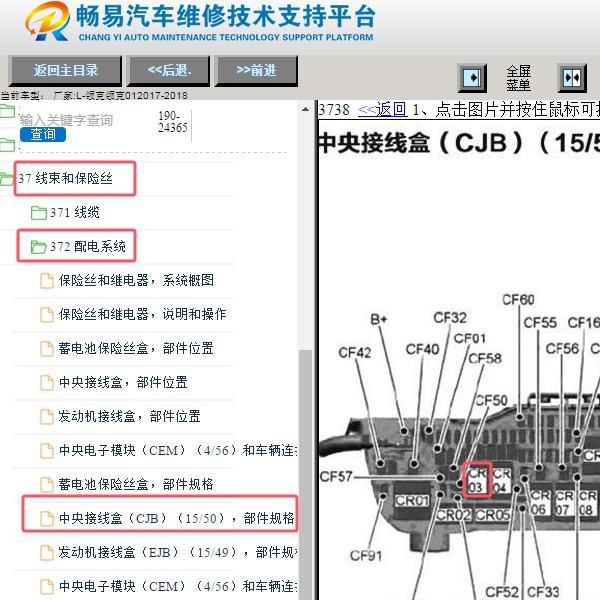Open 保险丝和继电器，说明和操作 document
Image resolution: width=600 pixels, height=600 pixels.
pos(142,315)
